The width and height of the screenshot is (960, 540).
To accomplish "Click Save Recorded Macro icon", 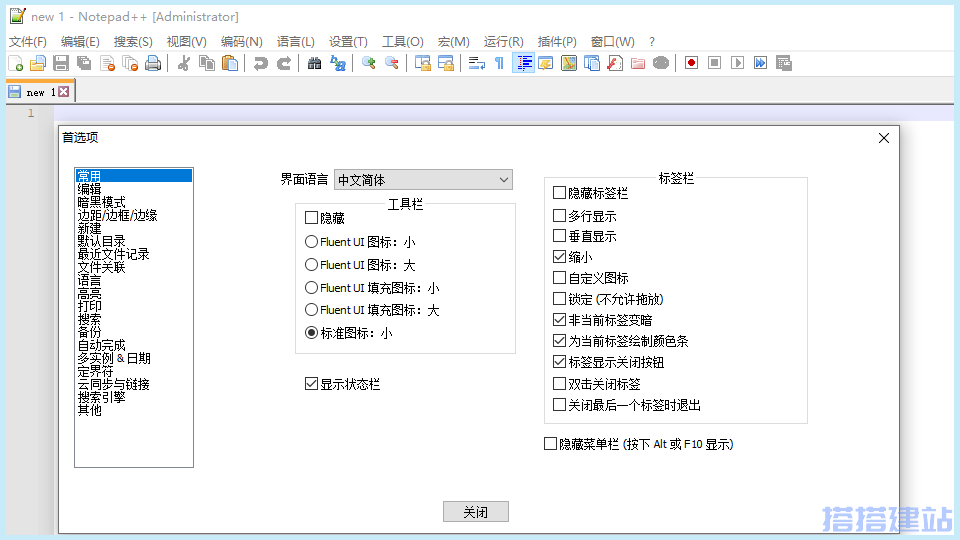I will click(784, 63).
